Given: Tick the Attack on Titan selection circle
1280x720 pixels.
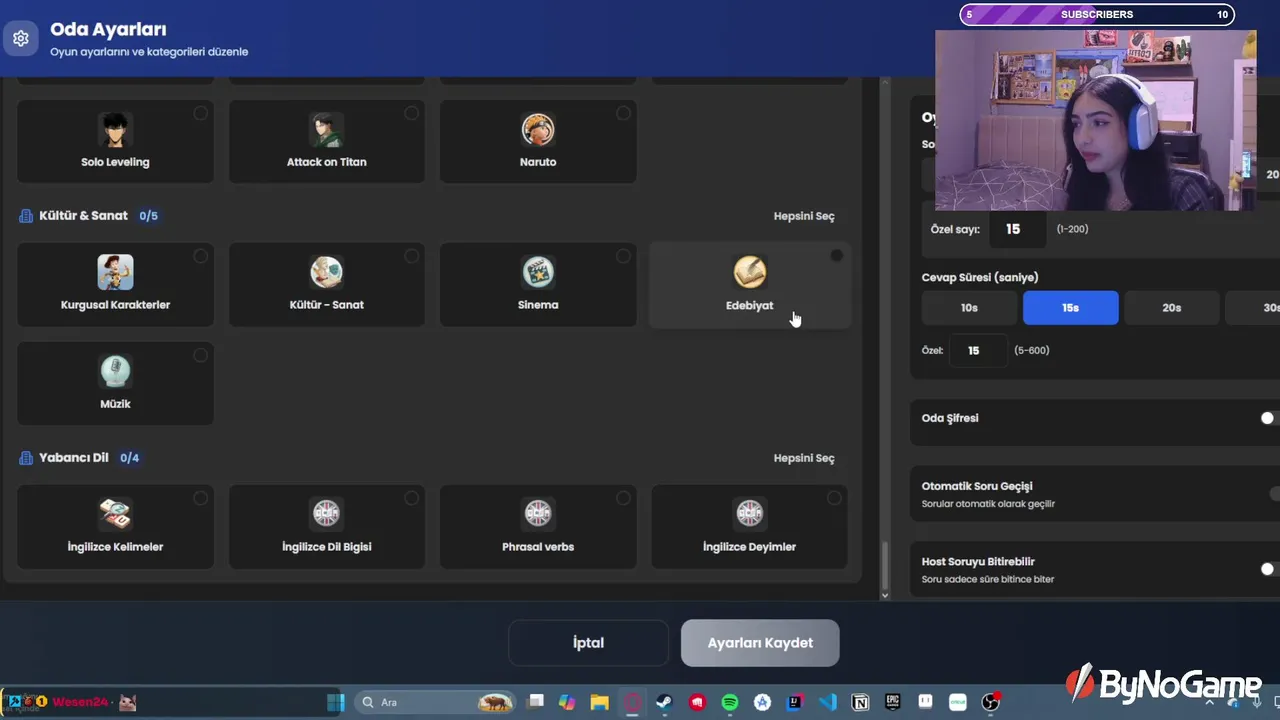Looking at the screenshot, I should tap(411, 113).
